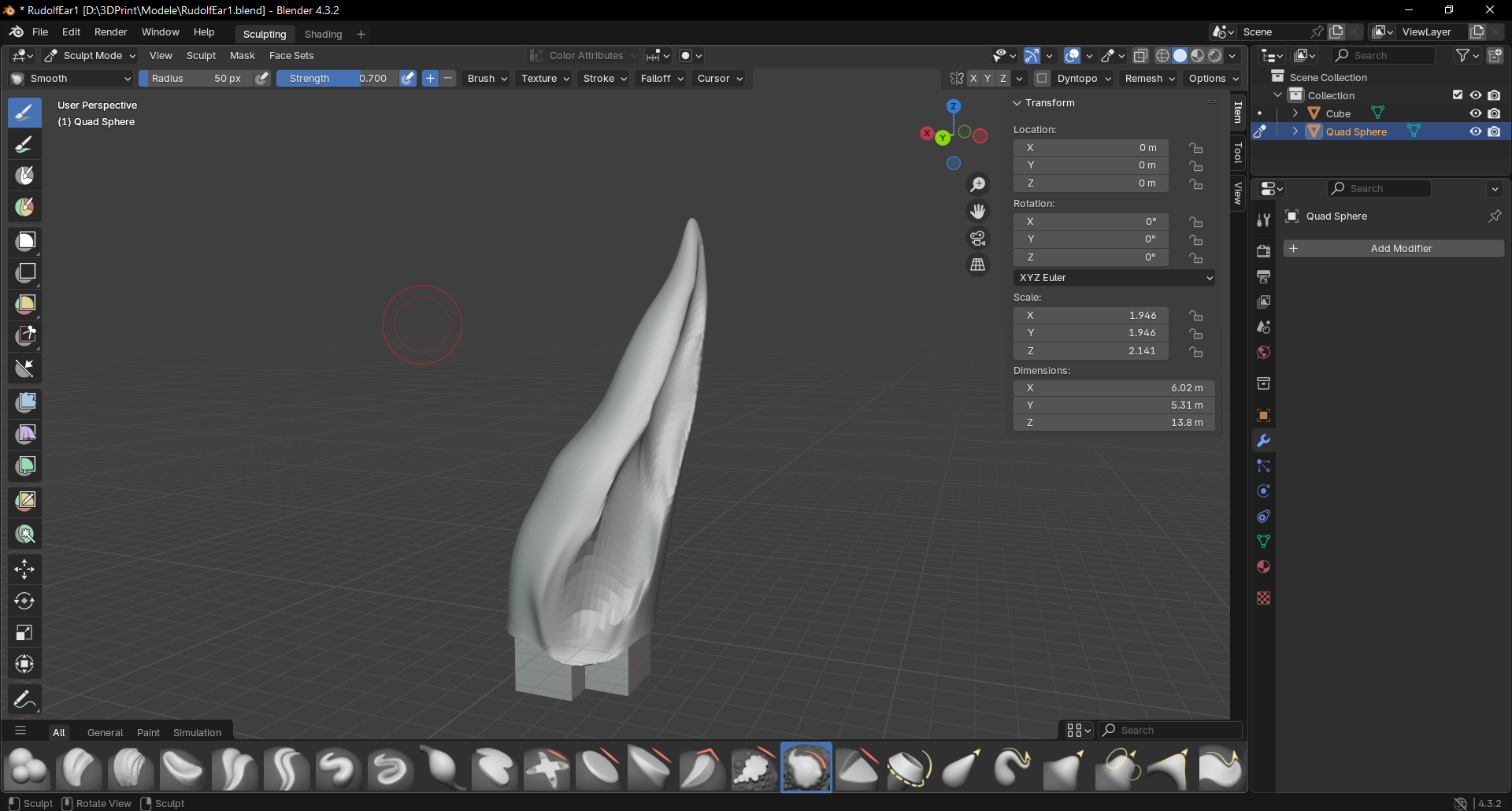Open the Modifiers wrench properties tab
This screenshot has height=811, width=1512.
(1264, 441)
